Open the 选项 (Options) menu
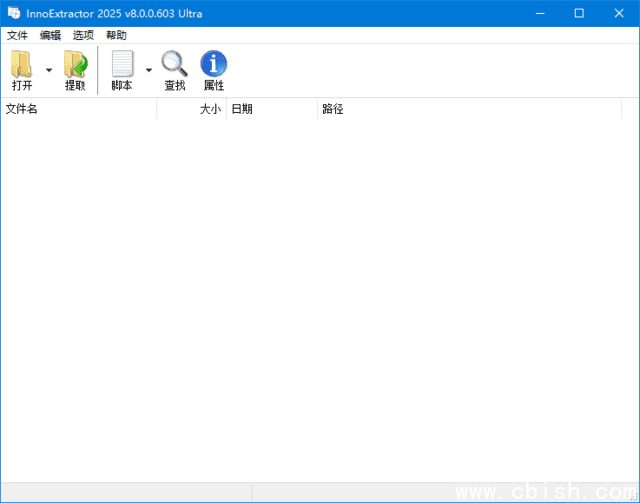Image resolution: width=640 pixels, height=503 pixels. 83,35
